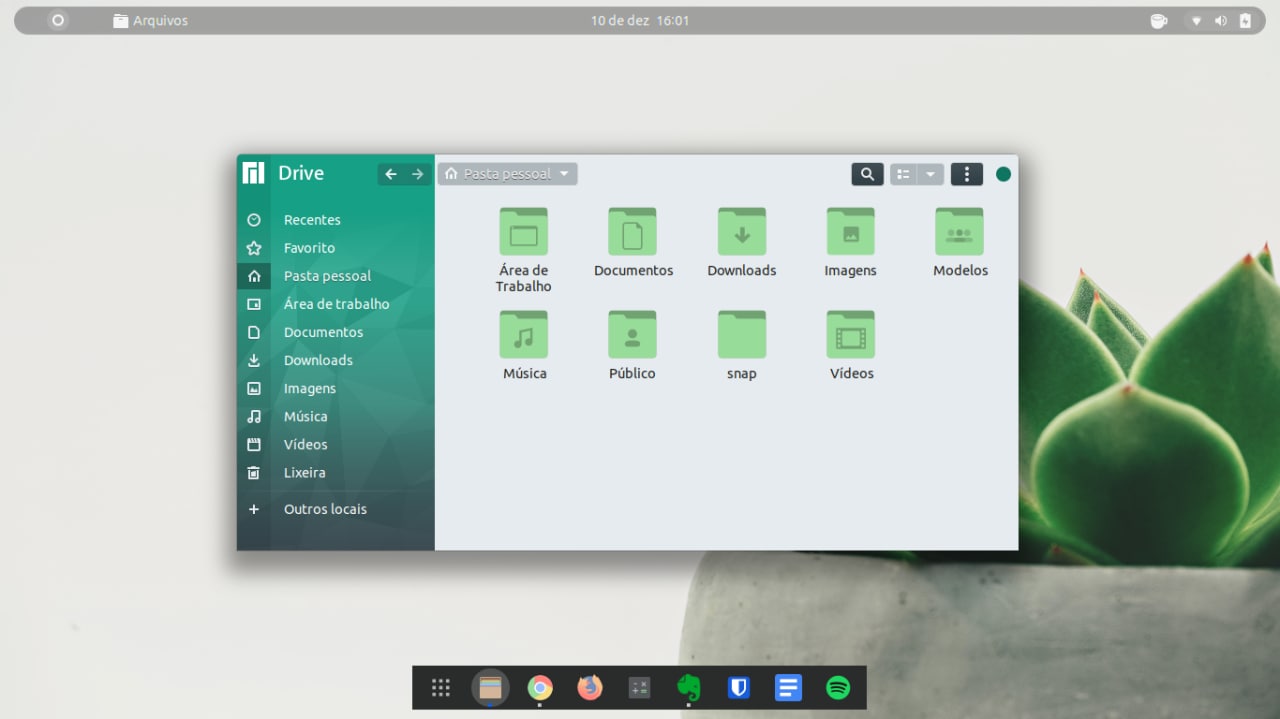
Task: Open the Público folder icon
Action: [x=632, y=335]
